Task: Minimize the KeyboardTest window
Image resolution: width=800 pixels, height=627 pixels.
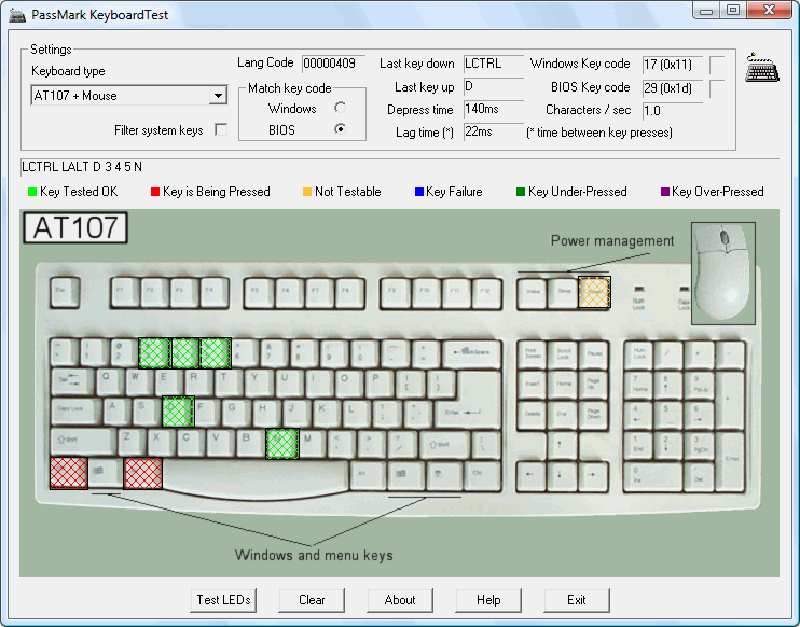Action: (706, 11)
